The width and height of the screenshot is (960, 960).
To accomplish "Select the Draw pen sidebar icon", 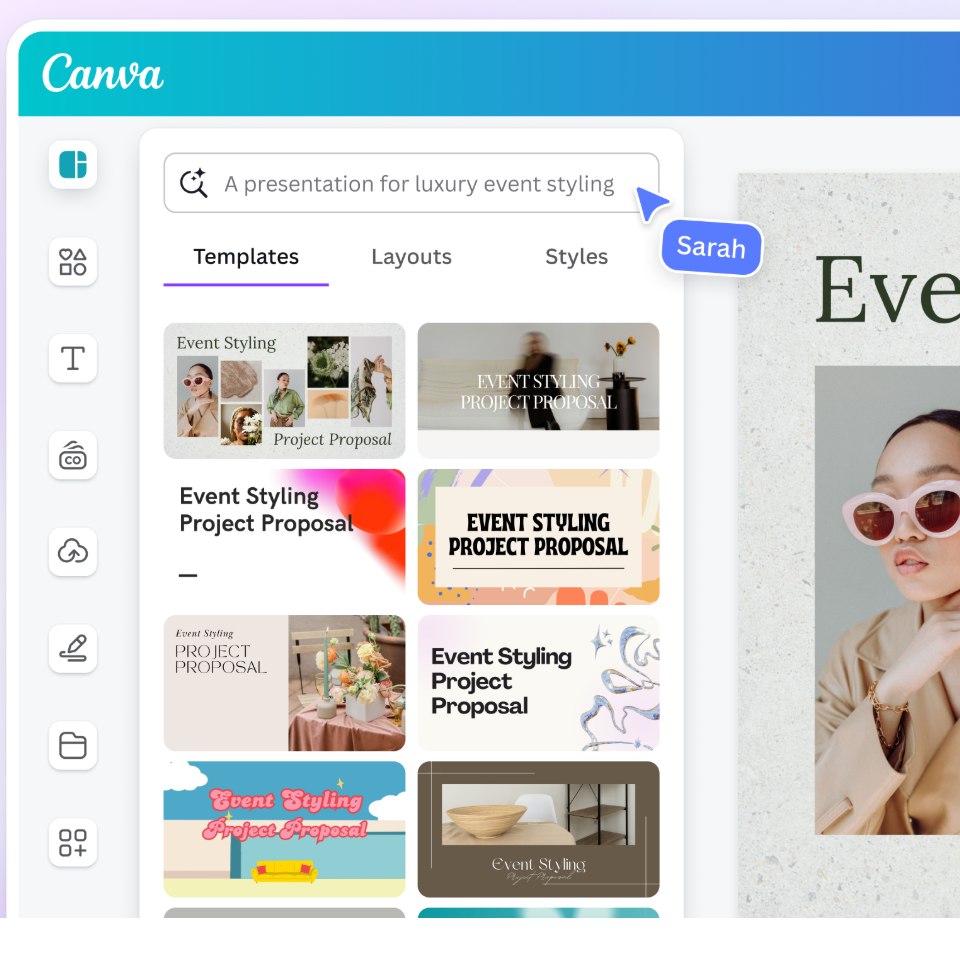I will (x=73, y=648).
